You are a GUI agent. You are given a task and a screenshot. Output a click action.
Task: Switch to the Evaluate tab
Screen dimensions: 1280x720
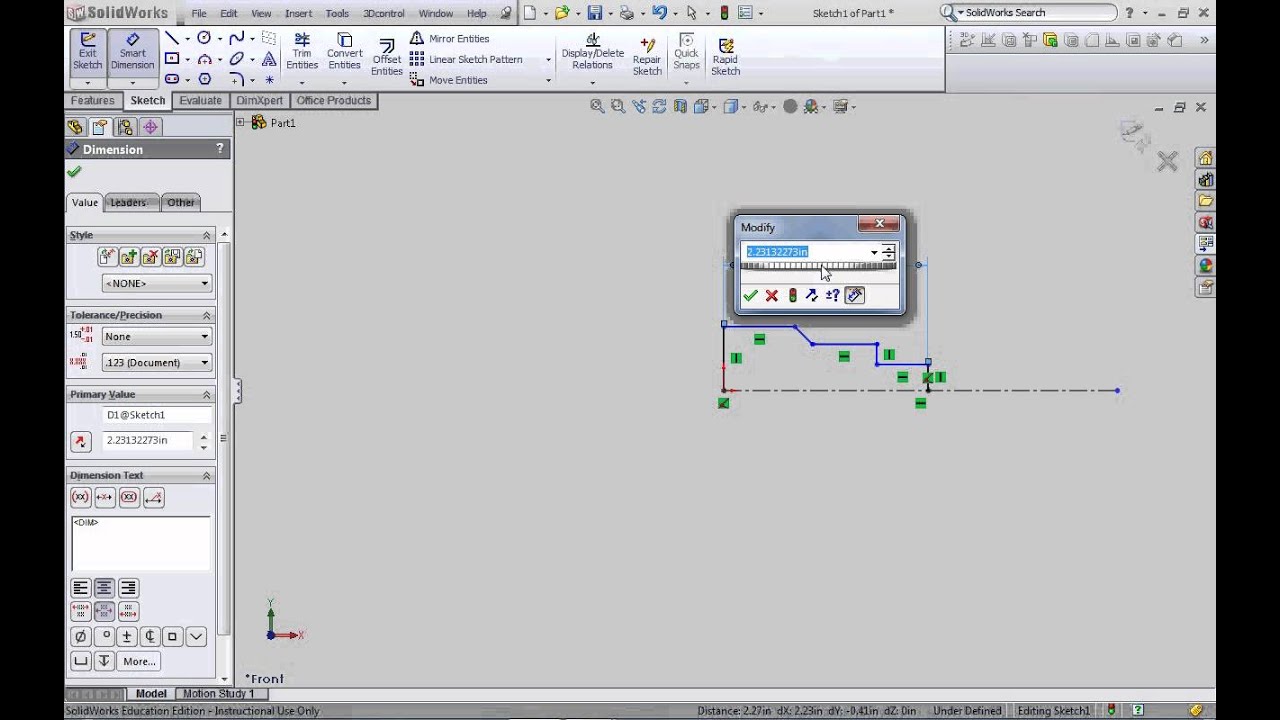tap(201, 100)
